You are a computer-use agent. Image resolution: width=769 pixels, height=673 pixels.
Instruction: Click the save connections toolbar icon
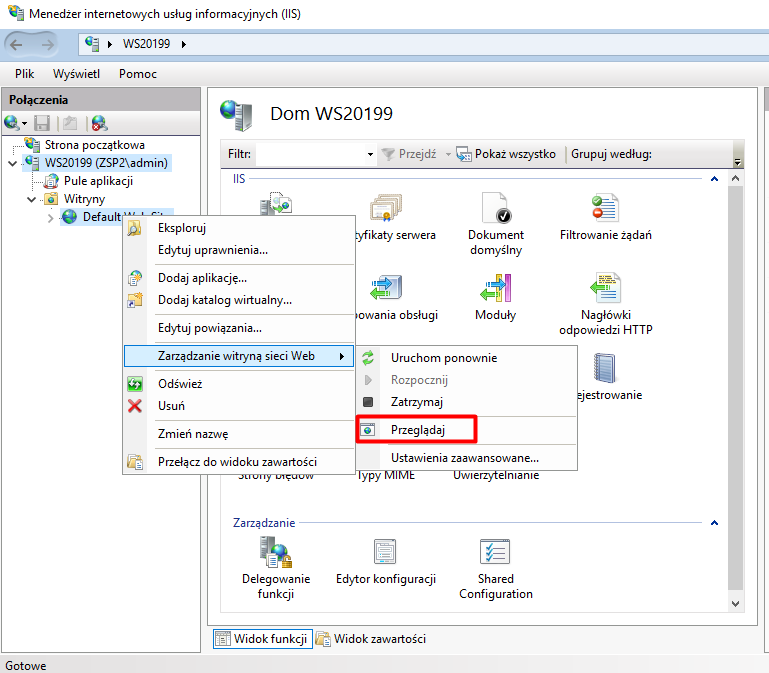42,123
